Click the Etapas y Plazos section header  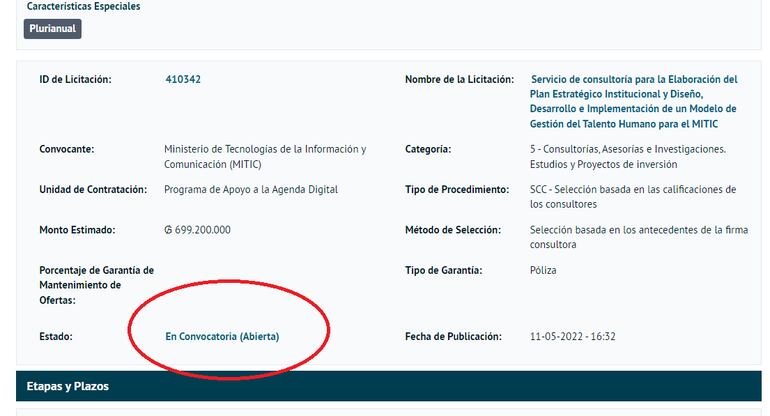68,386
